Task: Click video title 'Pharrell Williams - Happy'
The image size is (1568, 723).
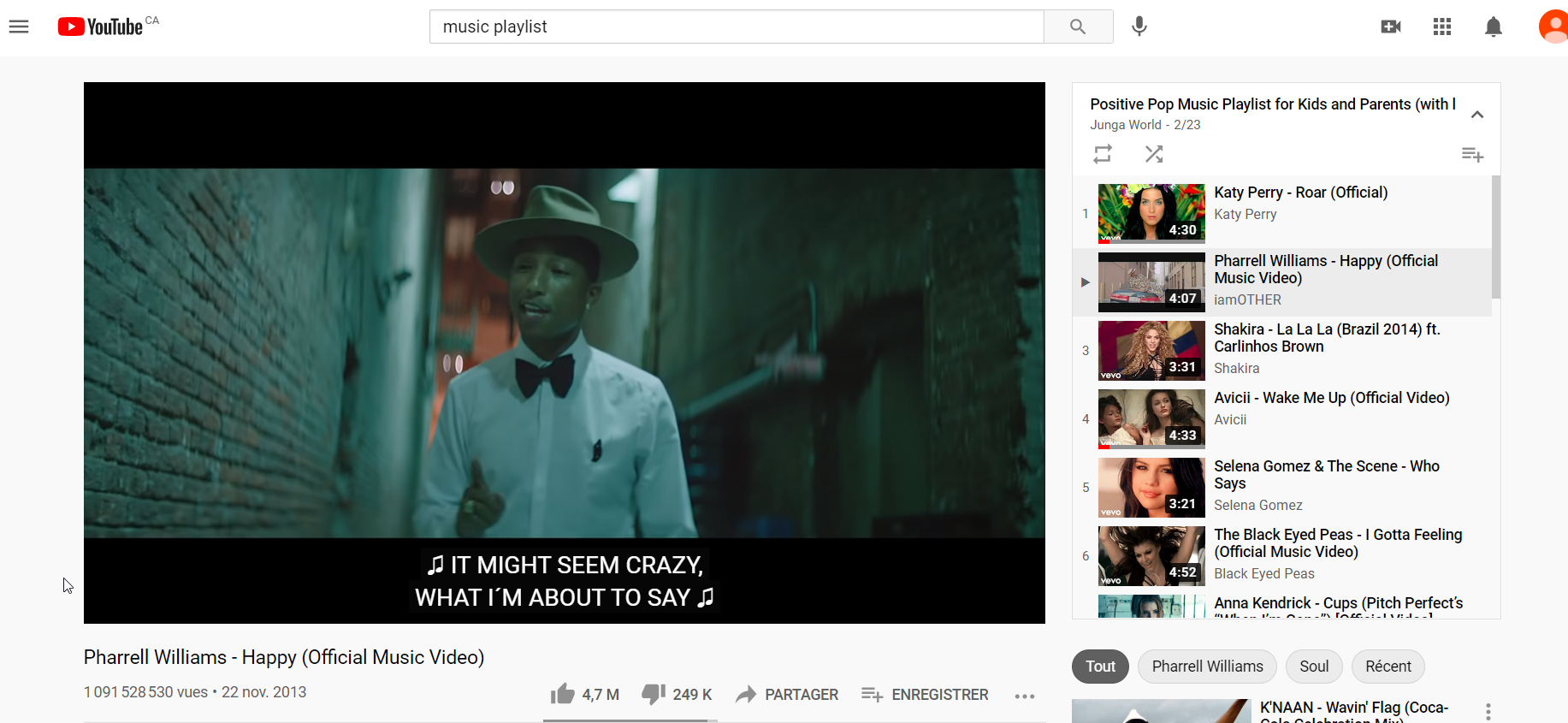Action: [x=284, y=657]
